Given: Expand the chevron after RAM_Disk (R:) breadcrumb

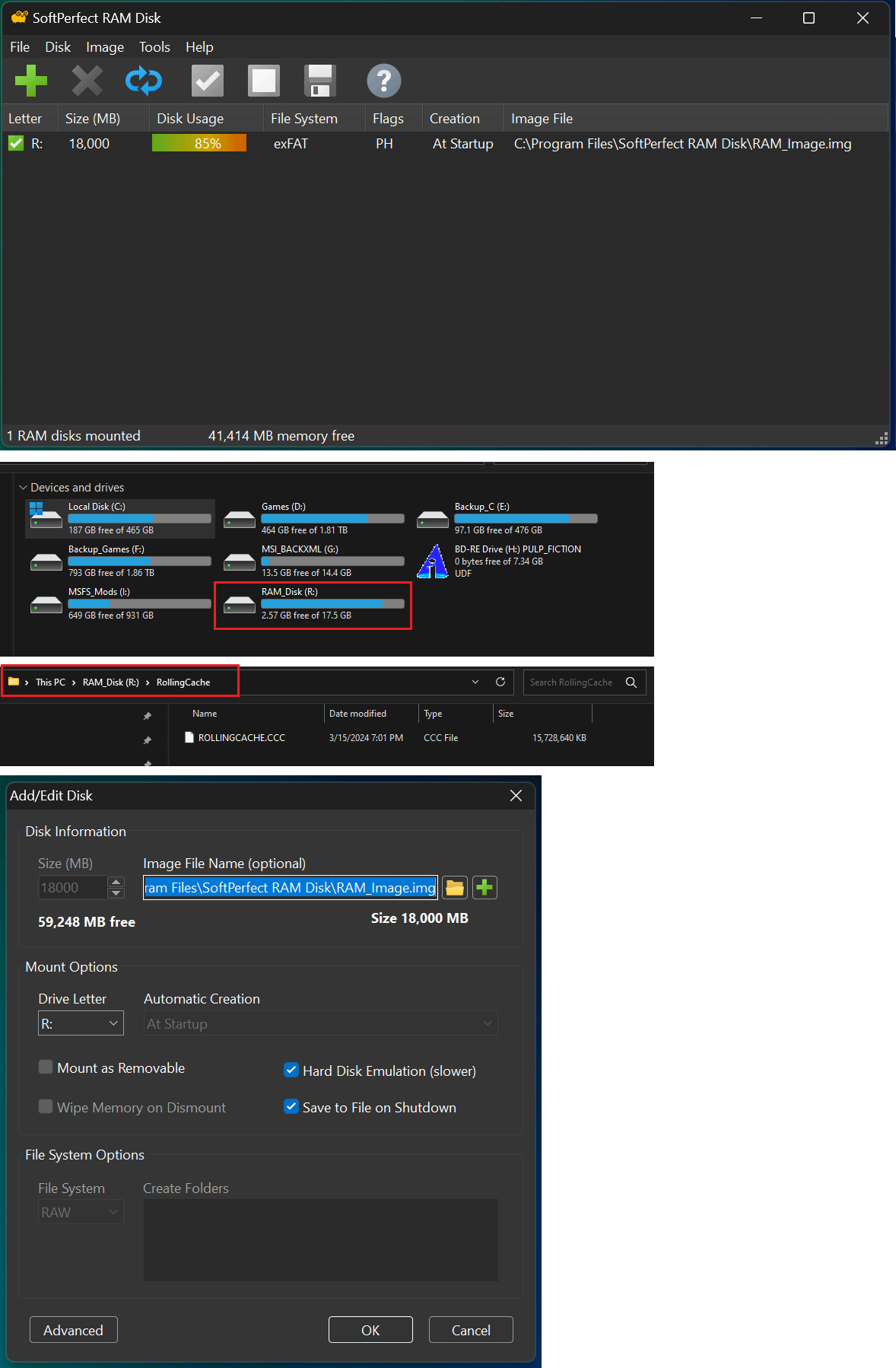Looking at the screenshot, I should pyautogui.click(x=148, y=682).
